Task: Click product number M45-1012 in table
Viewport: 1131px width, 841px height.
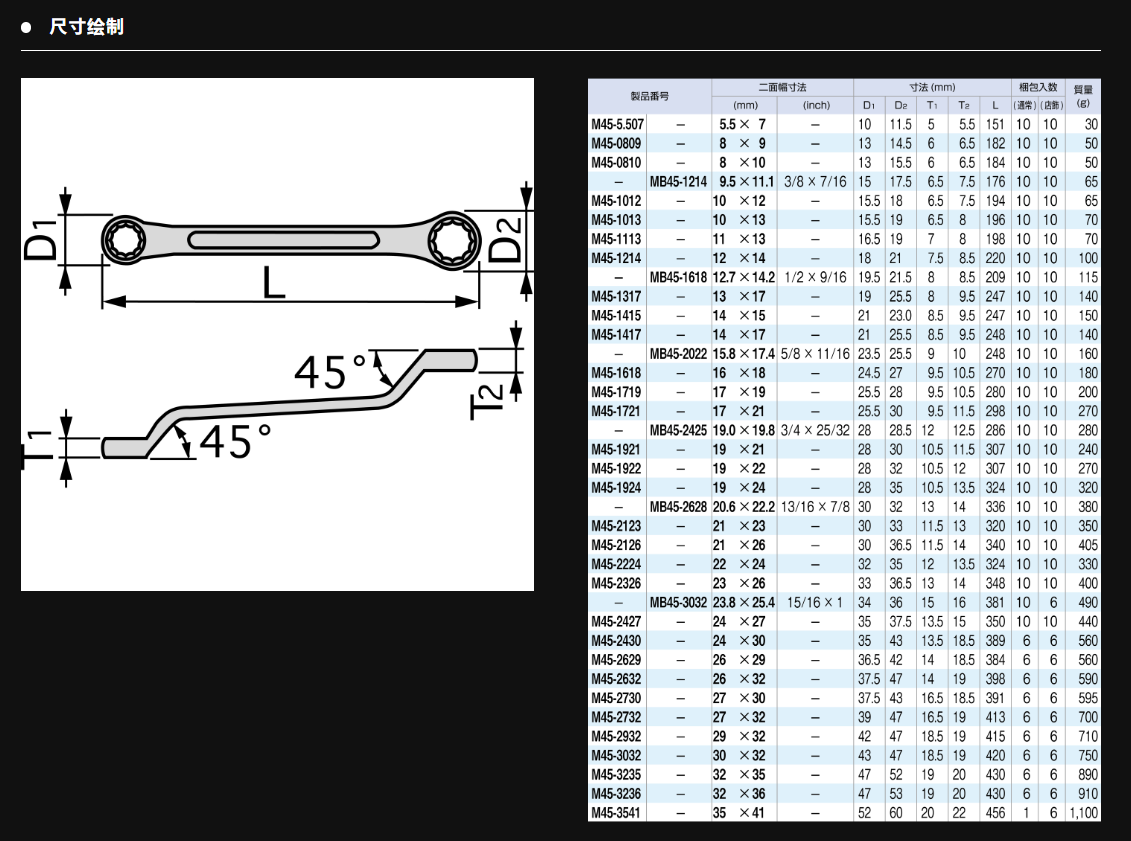Action: 616,201
